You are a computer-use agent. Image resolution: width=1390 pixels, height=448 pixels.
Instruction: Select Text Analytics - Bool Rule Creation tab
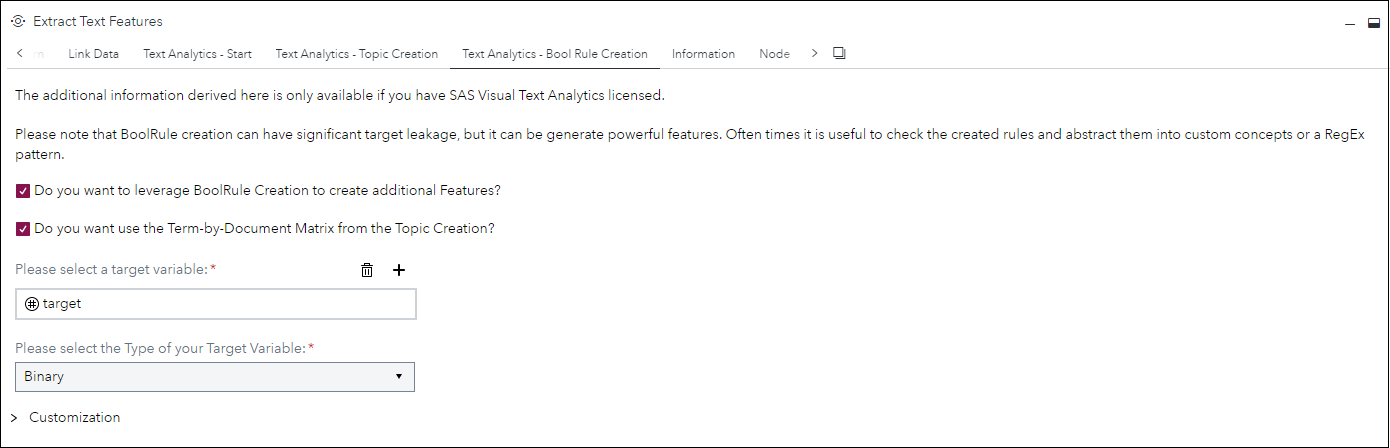tap(555, 54)
